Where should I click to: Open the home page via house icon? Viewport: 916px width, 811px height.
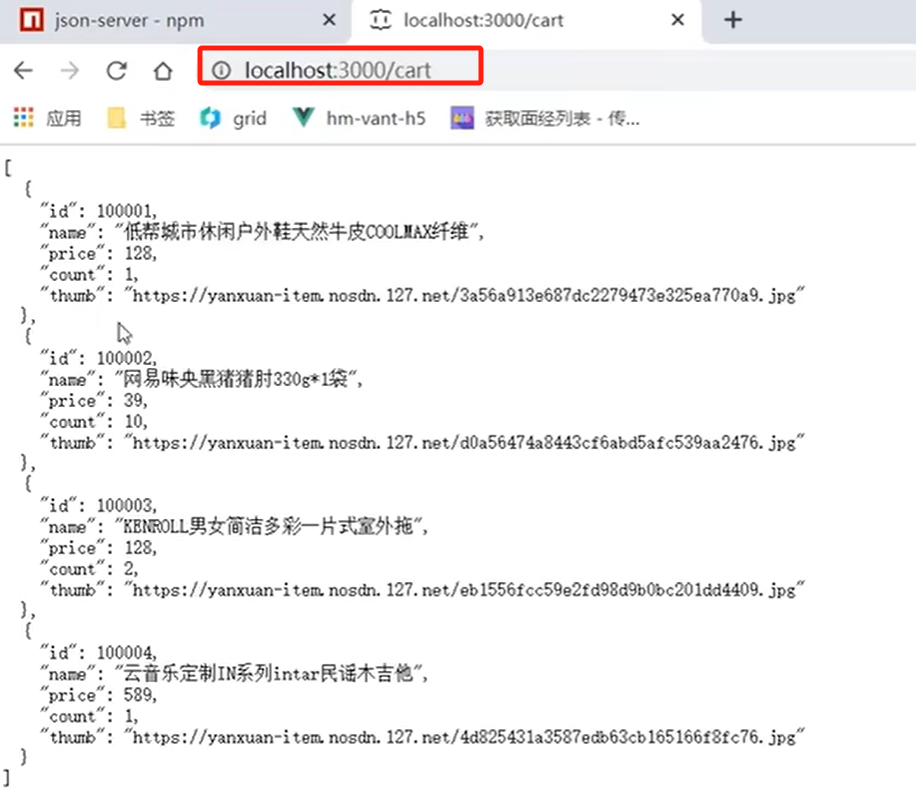pos(163,71)
